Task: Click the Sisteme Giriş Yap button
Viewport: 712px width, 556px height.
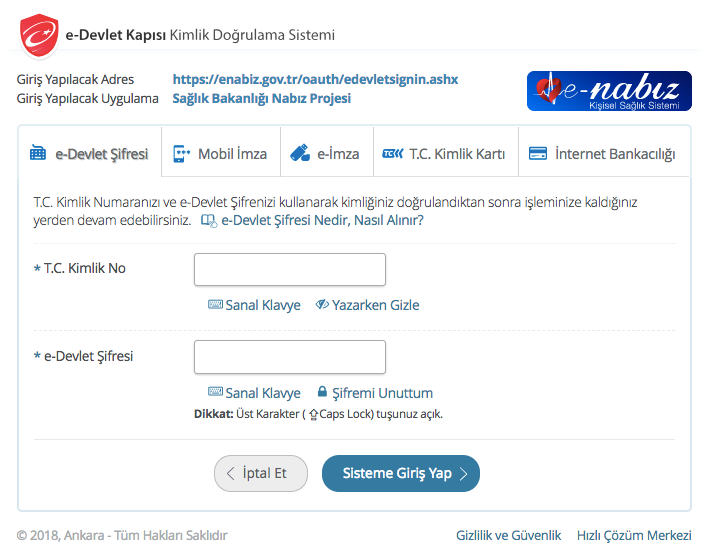Action: coord(400,474)
